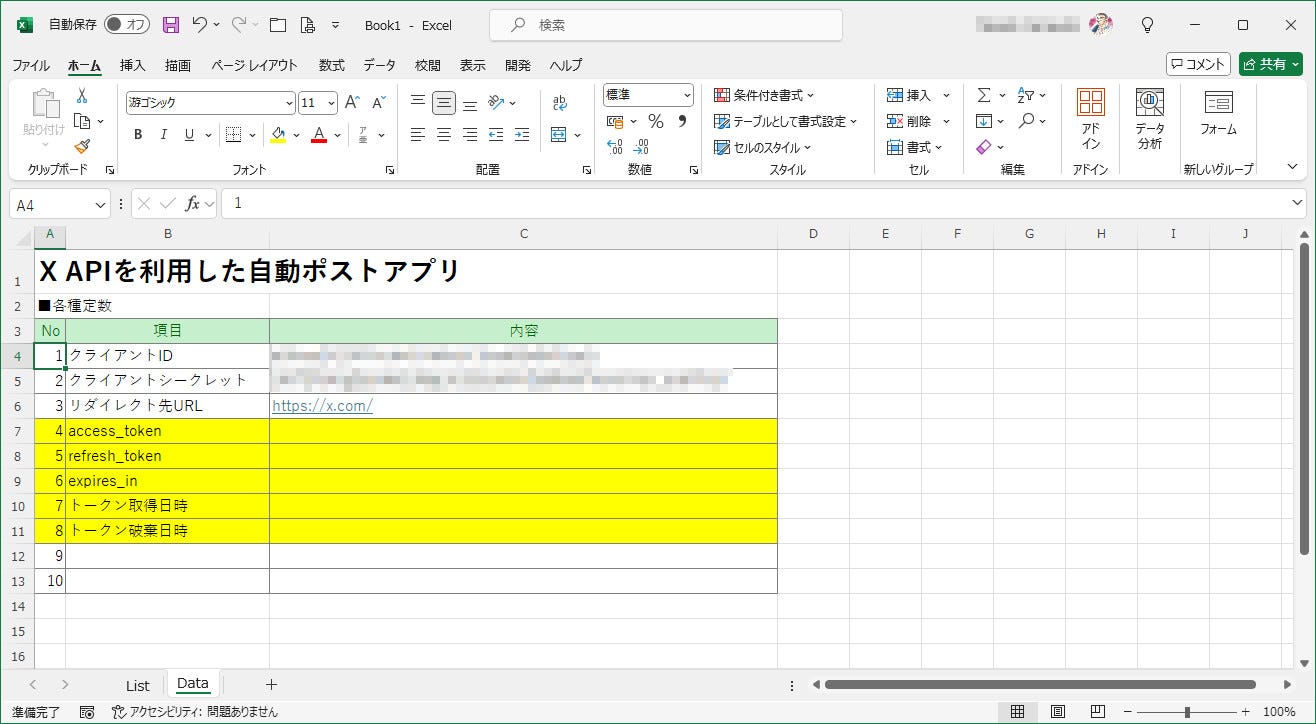Image resolution: width=1316 pixels, height=724 pixels.
Task: Open the Name Box dropdown arrow
Action: [100, 204]
